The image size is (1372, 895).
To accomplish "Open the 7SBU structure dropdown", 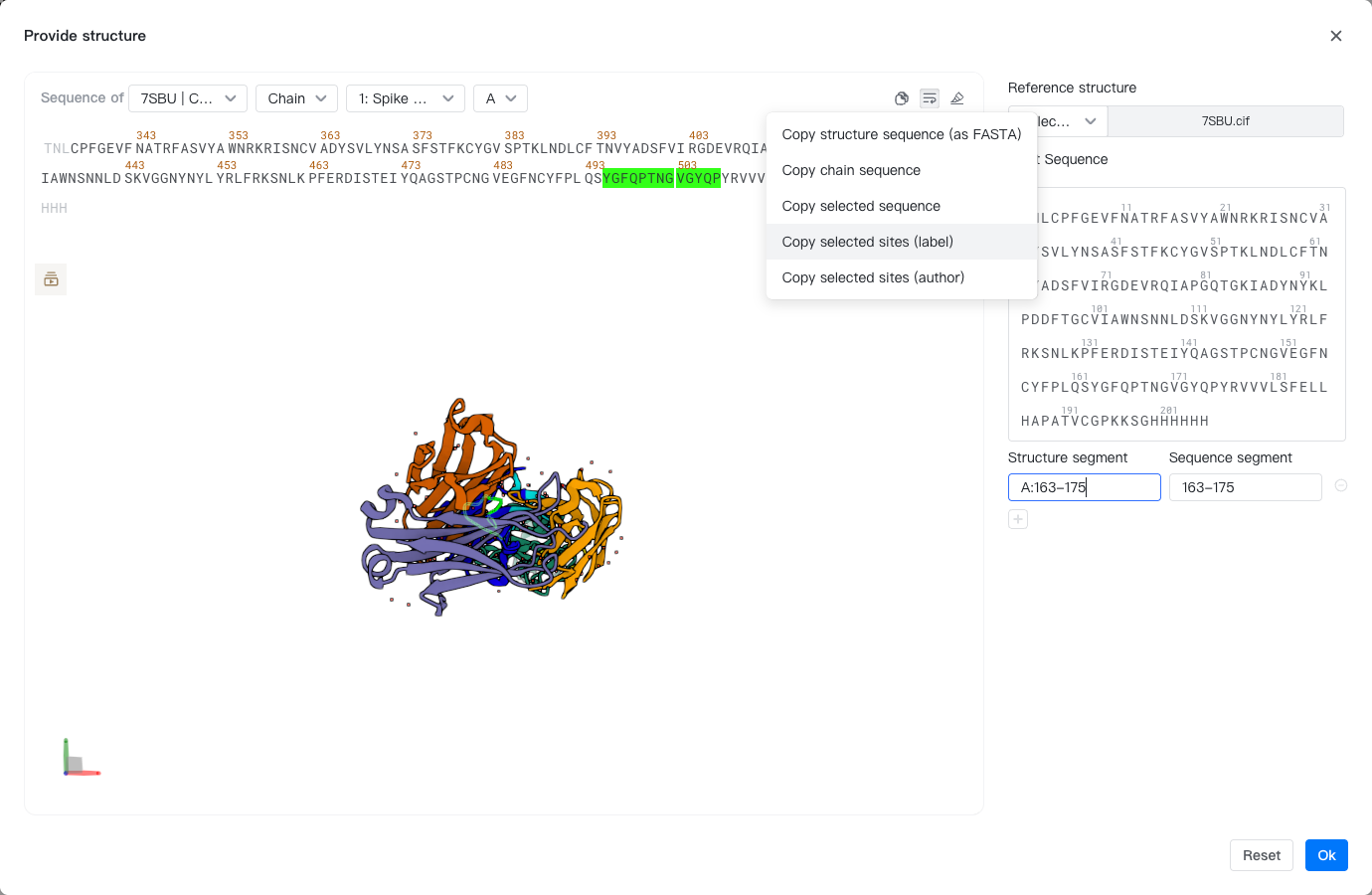I will point(188,98).
